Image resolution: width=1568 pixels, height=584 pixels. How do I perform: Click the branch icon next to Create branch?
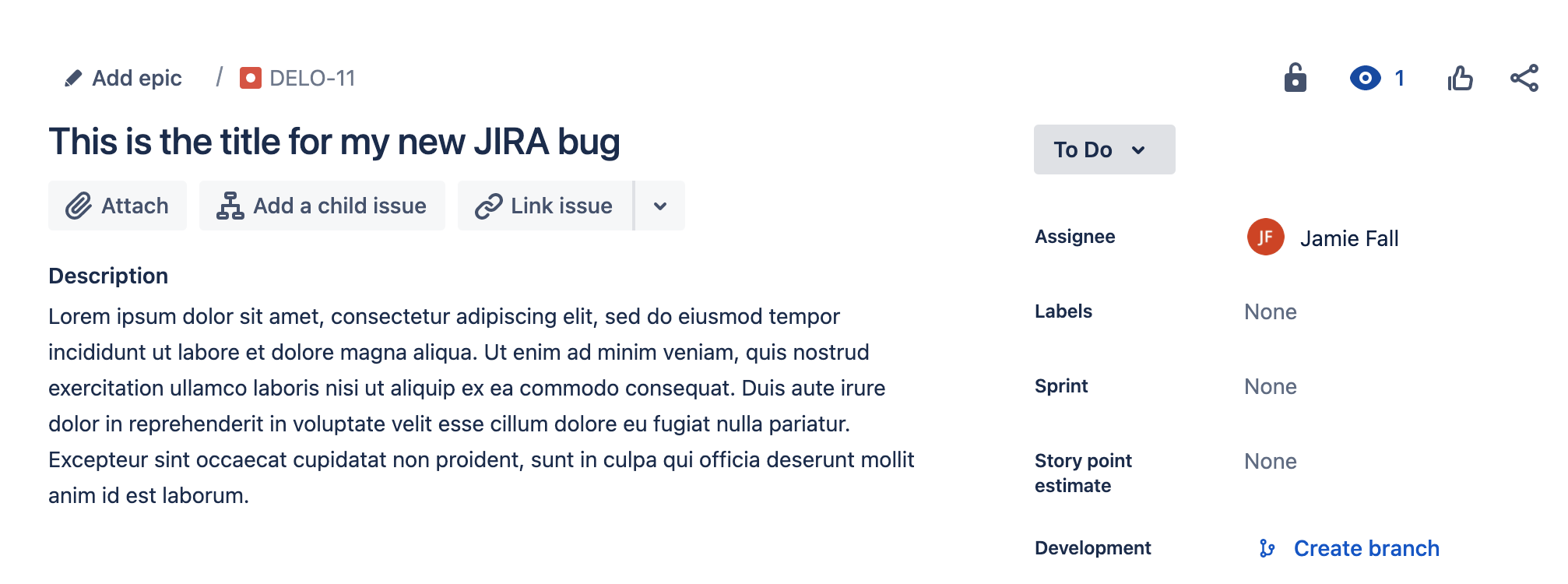pyautogui.click(x=1267, y=548)
